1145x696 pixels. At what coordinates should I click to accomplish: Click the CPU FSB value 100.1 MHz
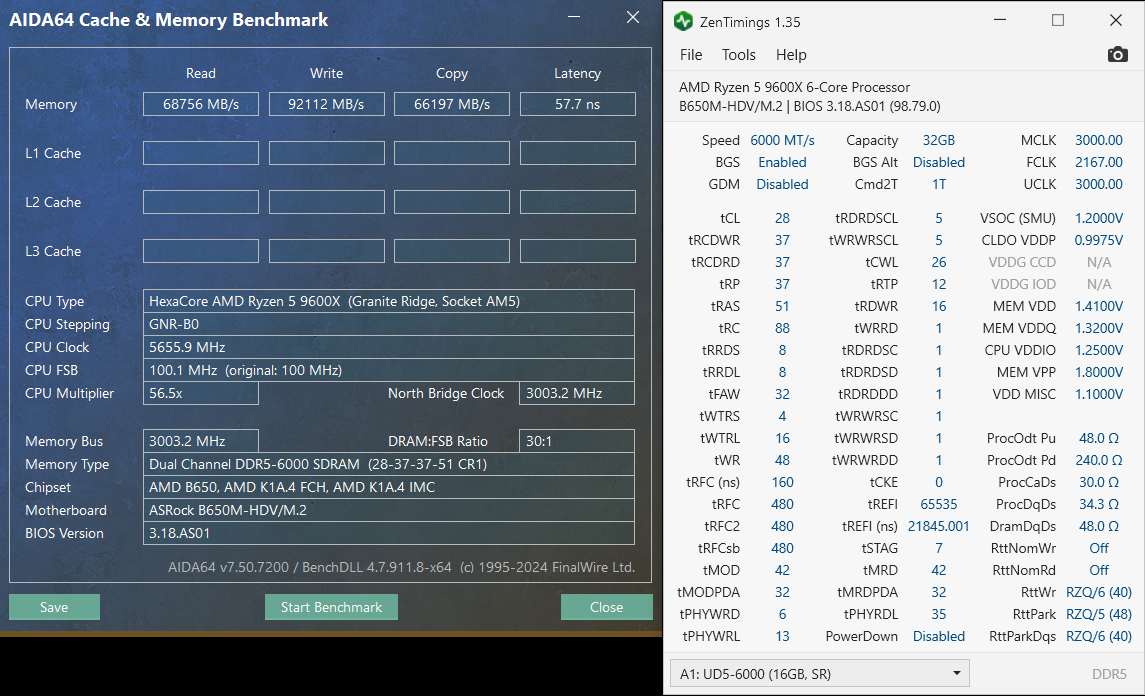tap(388, 370)
